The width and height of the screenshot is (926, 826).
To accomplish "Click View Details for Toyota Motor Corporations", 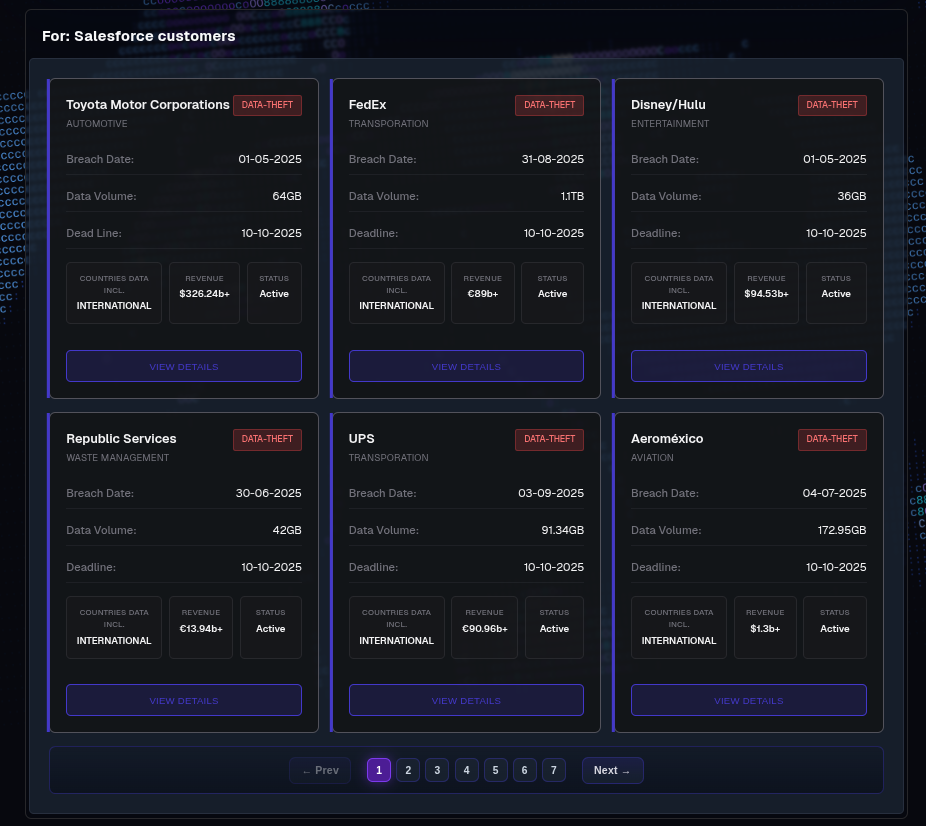I will pos(184,366).
